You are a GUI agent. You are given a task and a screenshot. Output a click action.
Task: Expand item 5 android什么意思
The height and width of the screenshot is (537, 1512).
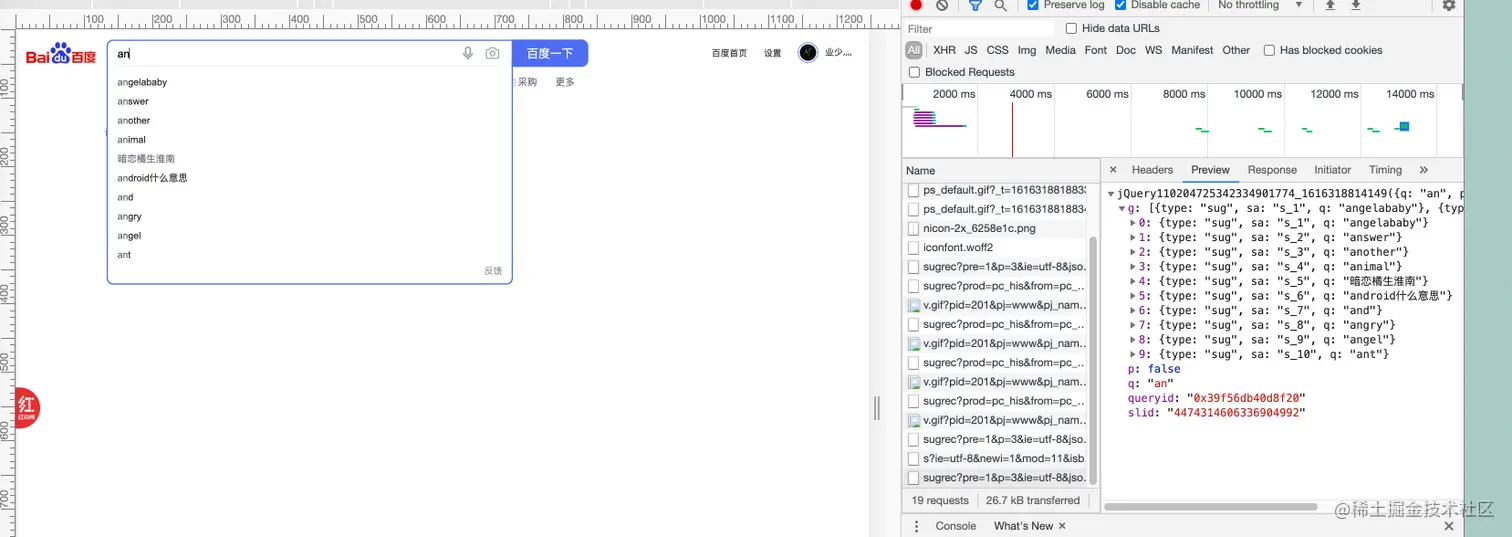pyautogui.click(x=1133, y=296)
